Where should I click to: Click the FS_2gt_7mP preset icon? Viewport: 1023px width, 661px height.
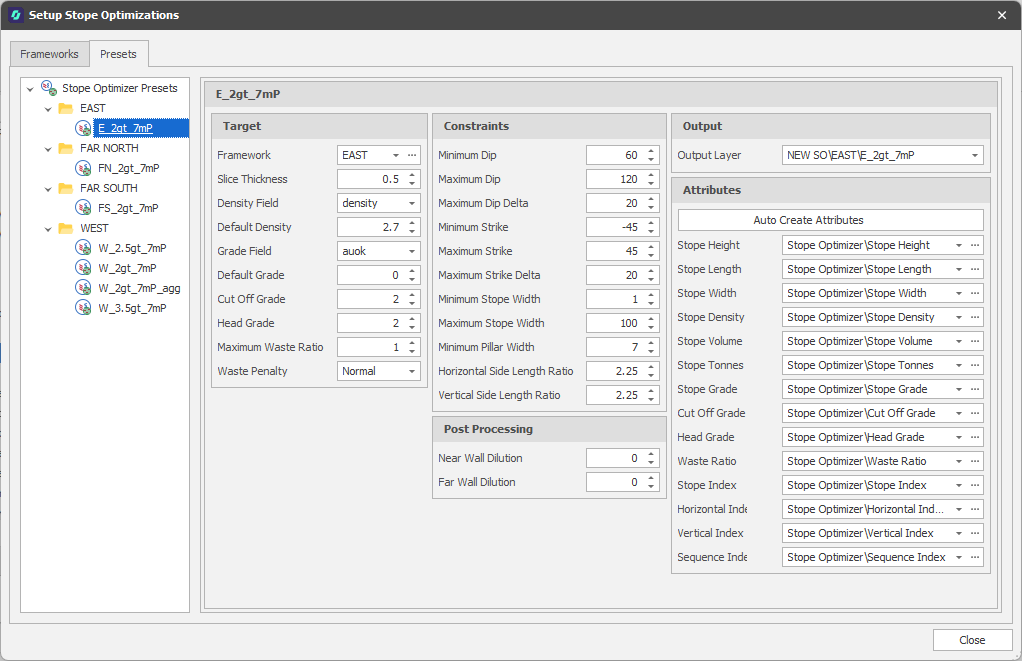coord(83,208)
